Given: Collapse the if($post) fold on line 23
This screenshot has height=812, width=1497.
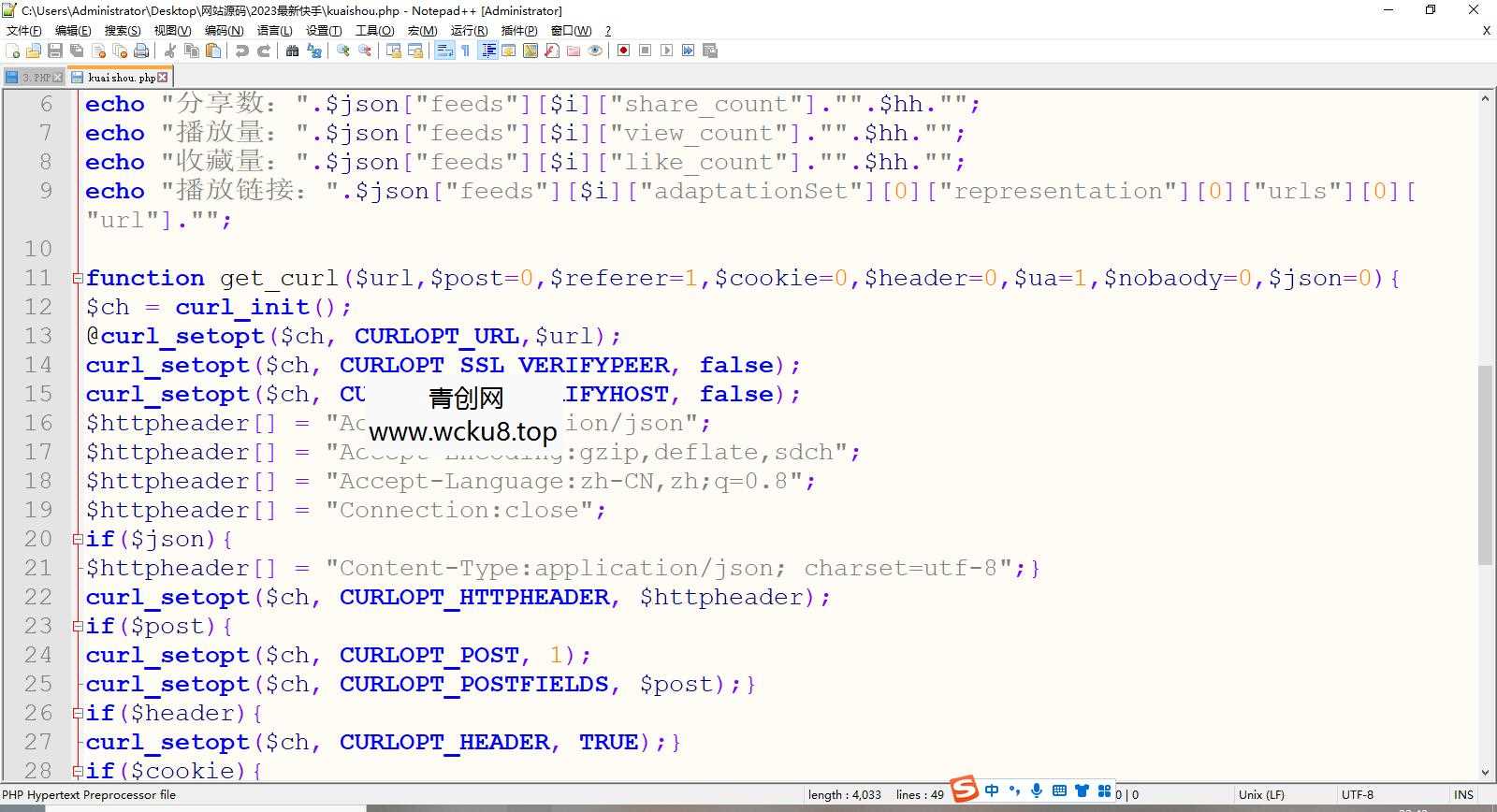Looking at the screenshot, I should (78, 626).
